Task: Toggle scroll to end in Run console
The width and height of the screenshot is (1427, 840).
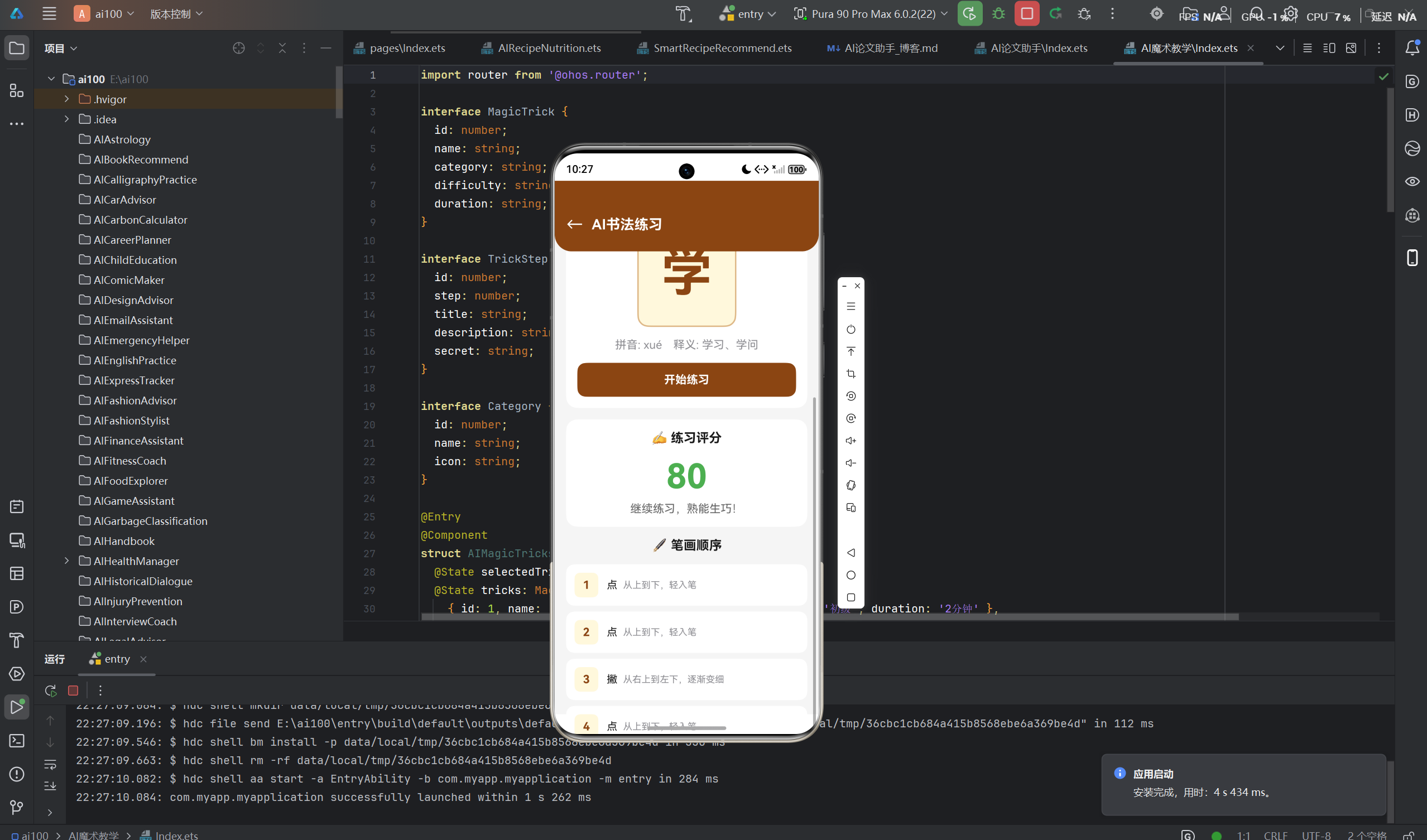Action: (50, 786)
